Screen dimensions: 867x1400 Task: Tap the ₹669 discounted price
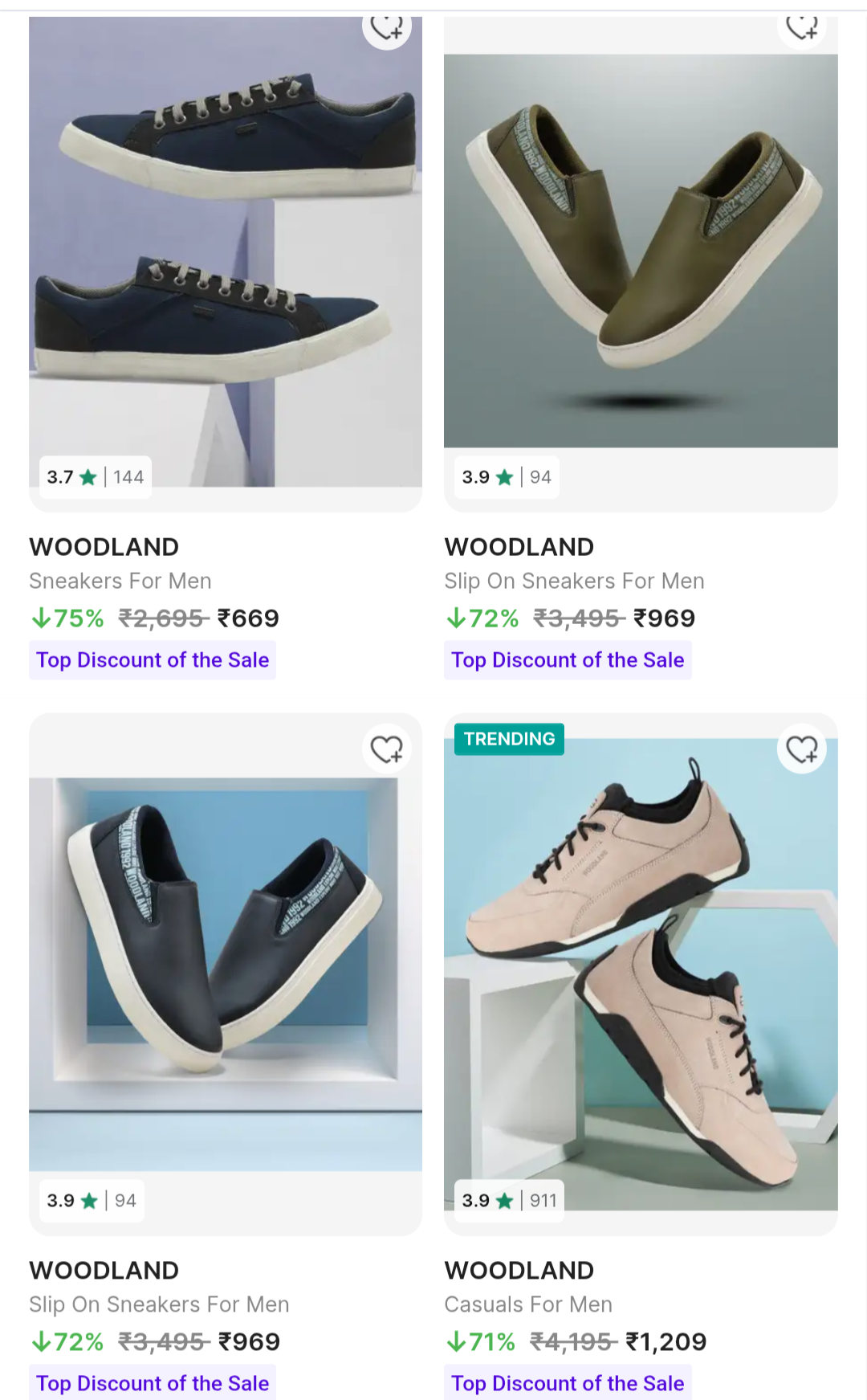click(x=249, y=618)
